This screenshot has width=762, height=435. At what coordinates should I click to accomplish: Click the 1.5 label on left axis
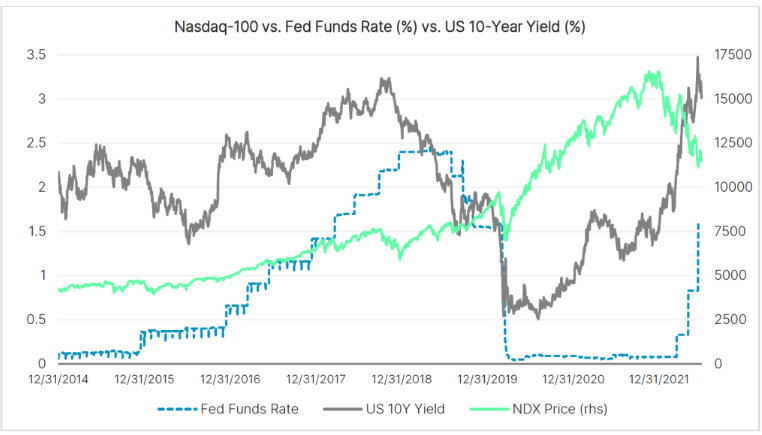click(x=36, y=231)
